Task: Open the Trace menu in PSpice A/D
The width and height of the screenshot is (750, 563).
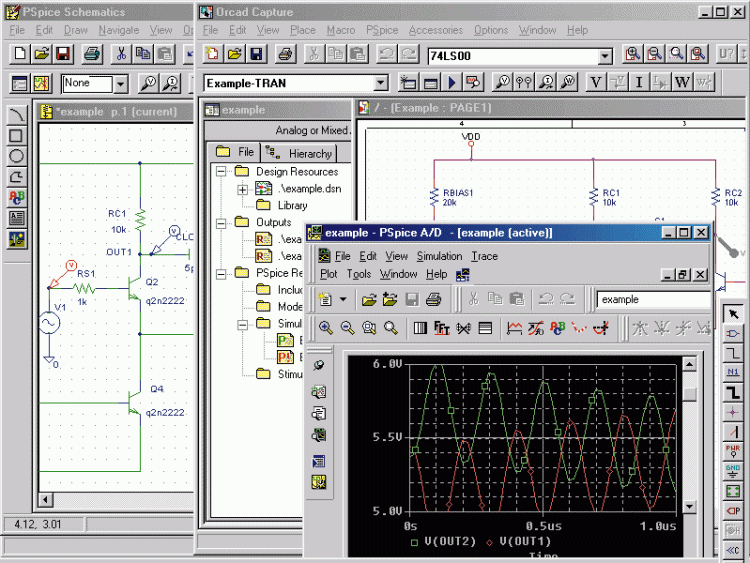Action: (x=485, y=256)
